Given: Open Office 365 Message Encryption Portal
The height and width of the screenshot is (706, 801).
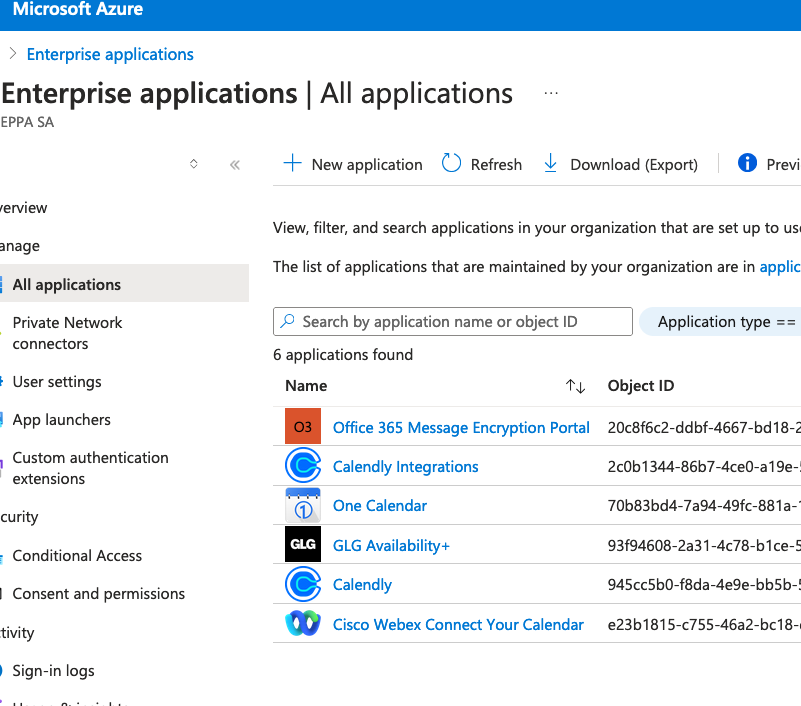Looking at the screenshot, I should tap(461, 428).
